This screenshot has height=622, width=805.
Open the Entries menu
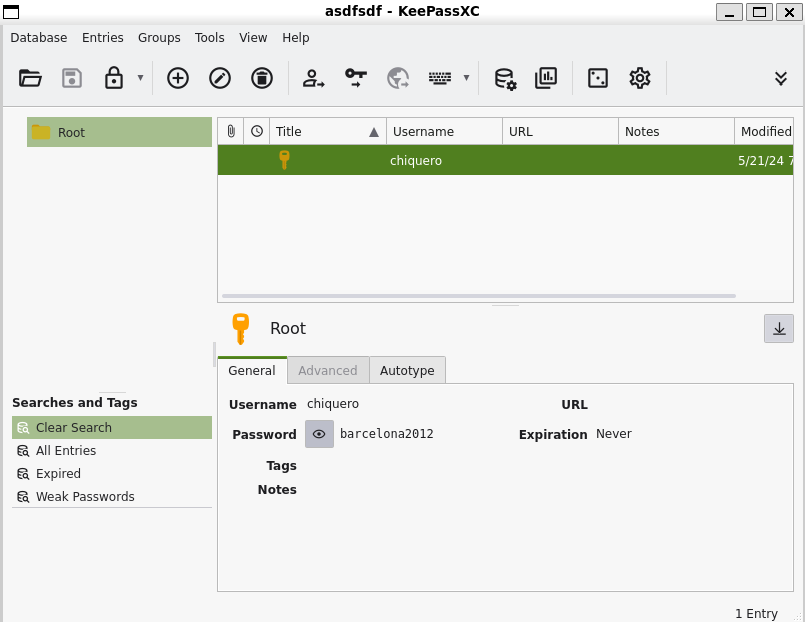(x=103, y=37)
